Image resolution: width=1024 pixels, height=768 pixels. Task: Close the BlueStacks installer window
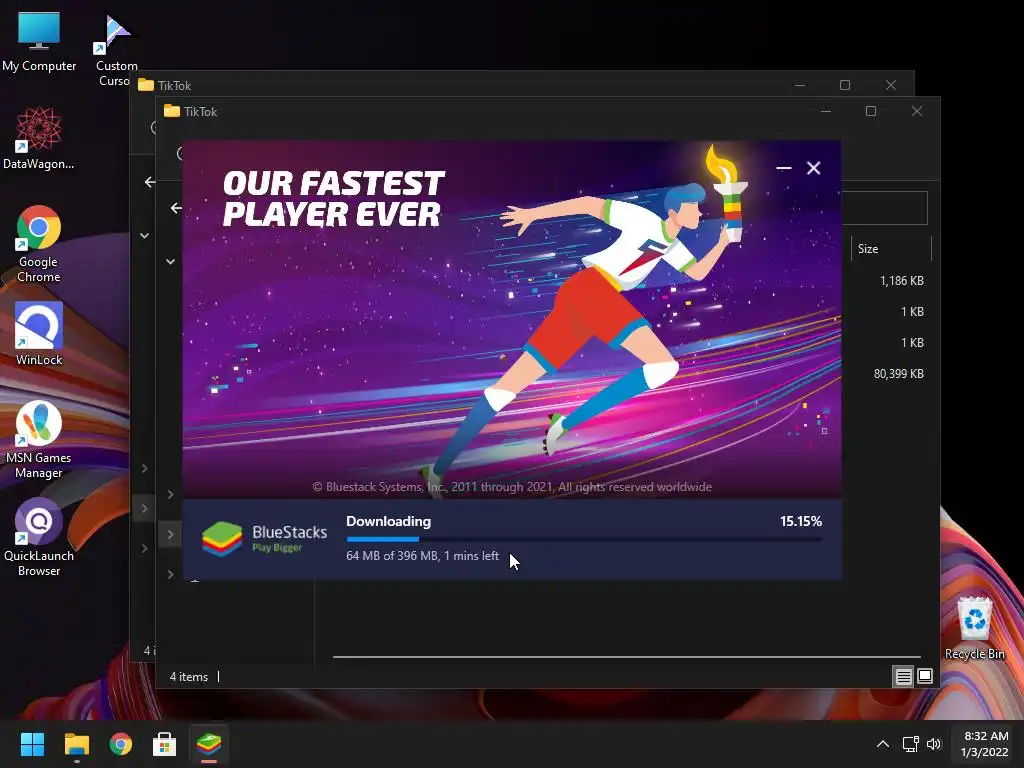tap(814, 168)
